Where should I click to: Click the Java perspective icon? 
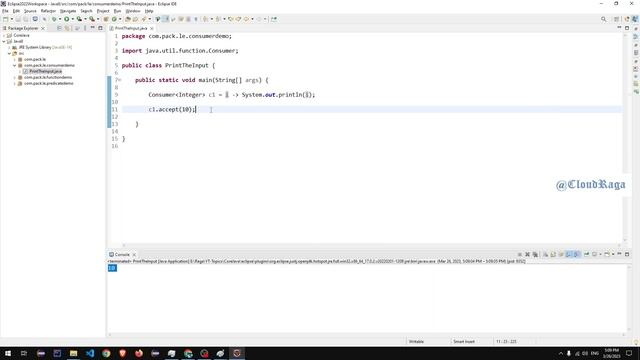tap(635, 19)
